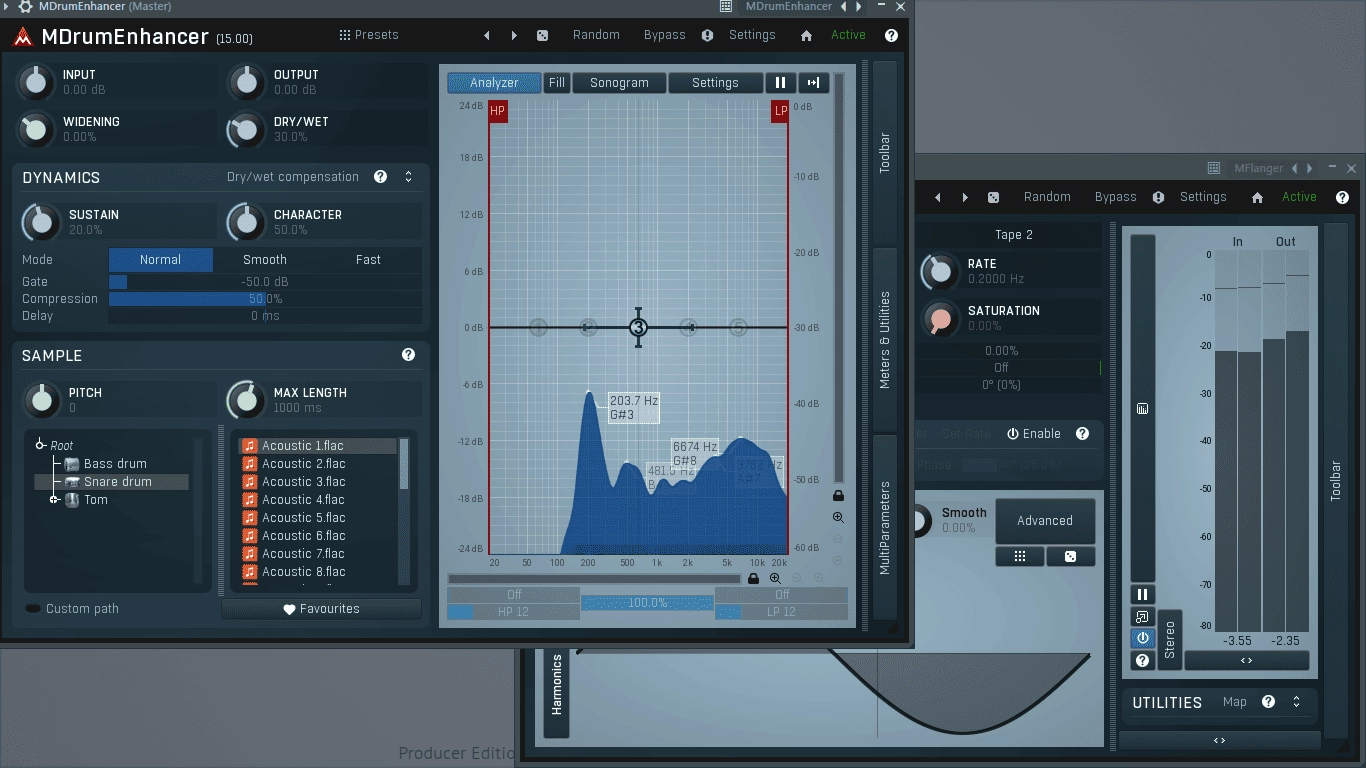
Task: Click the Gate slider bar
Action: (265, 282)
